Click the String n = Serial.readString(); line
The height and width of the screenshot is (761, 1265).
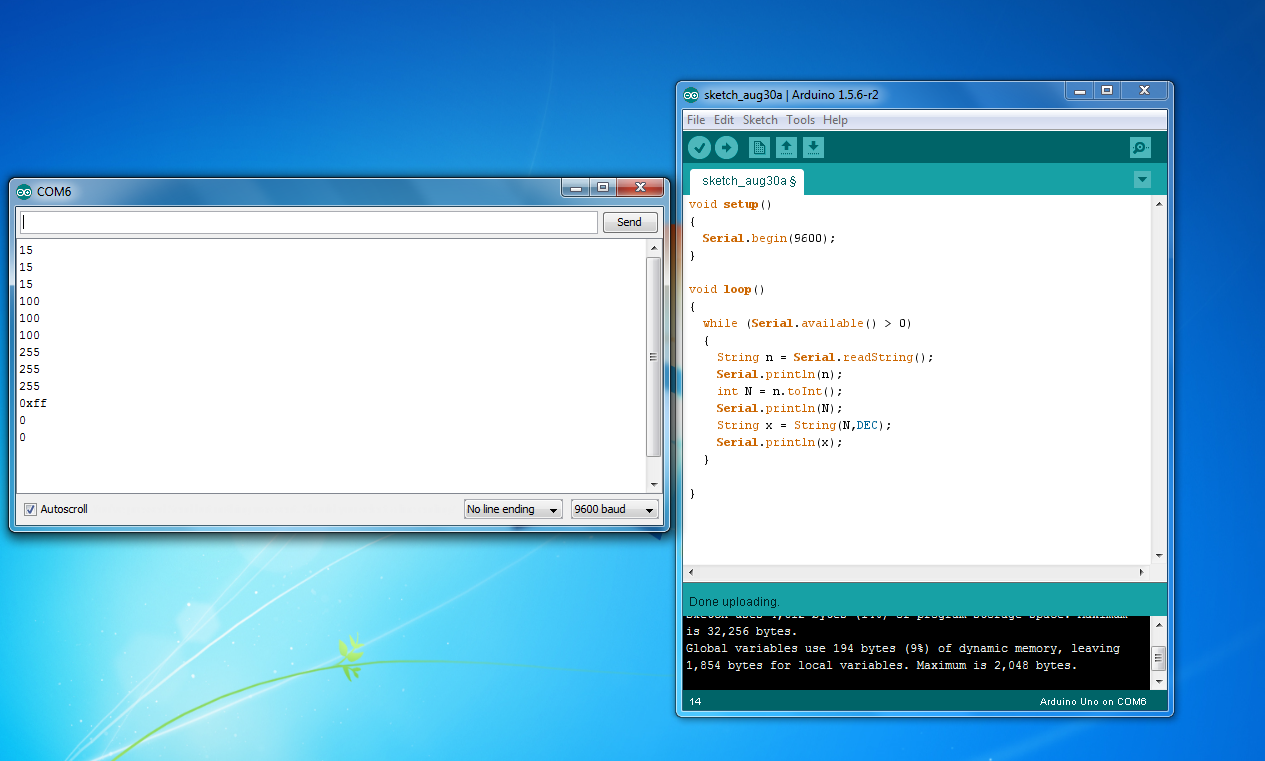824,357
